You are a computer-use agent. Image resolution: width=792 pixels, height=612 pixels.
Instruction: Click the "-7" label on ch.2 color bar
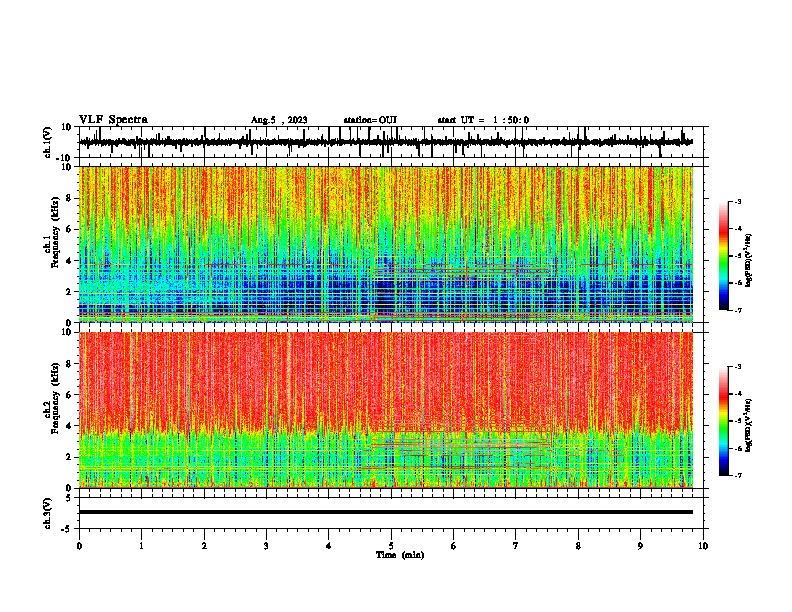click(x=738, y=476)
